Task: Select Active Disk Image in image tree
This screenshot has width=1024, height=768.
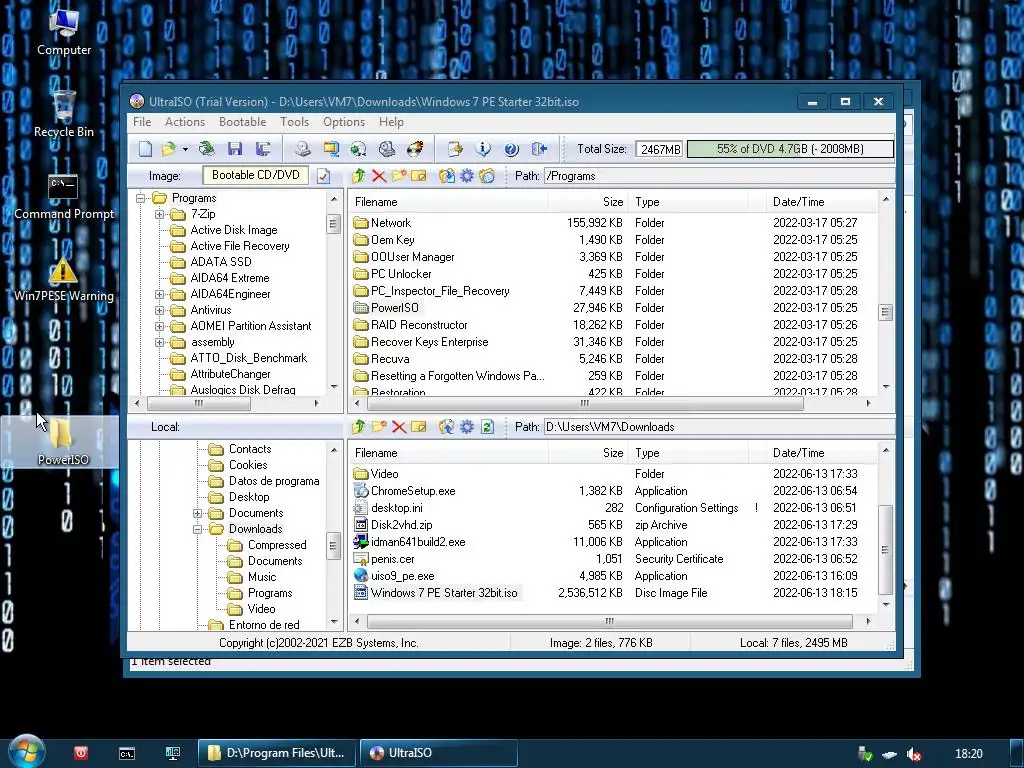Action: [x=233, y=230]
